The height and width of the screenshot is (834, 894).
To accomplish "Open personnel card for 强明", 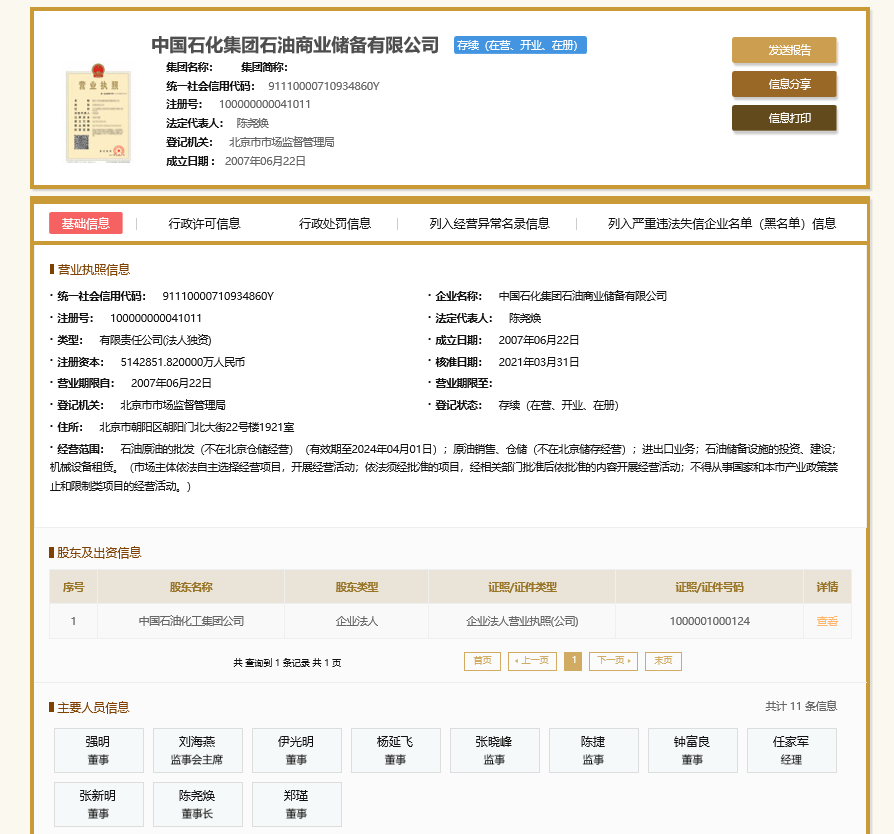I will (99, 750).
